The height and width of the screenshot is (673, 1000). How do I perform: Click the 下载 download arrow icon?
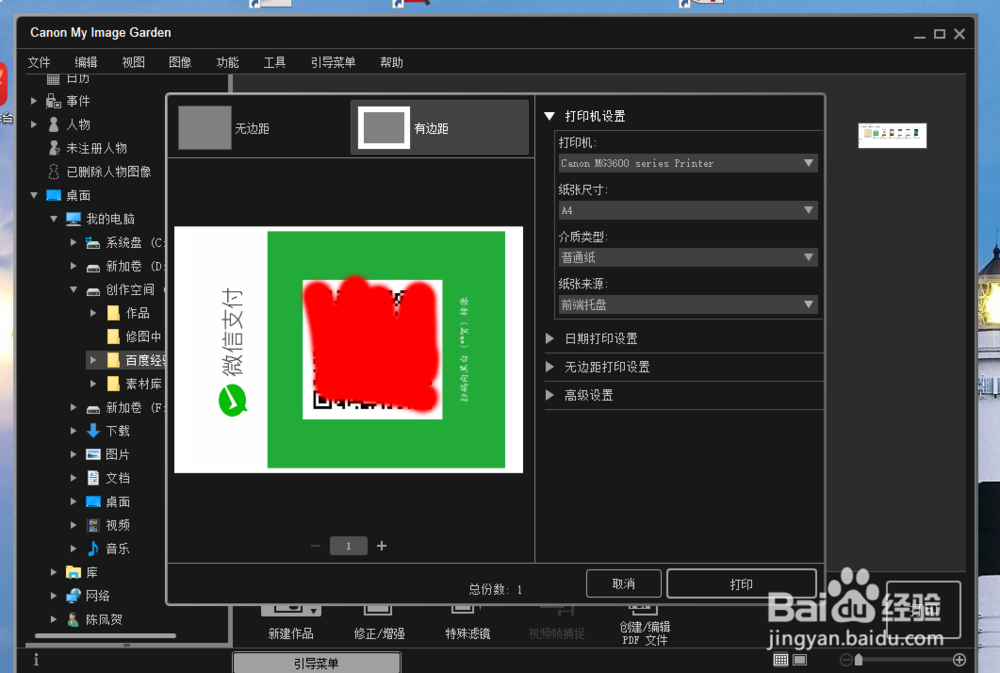[93, 431]
